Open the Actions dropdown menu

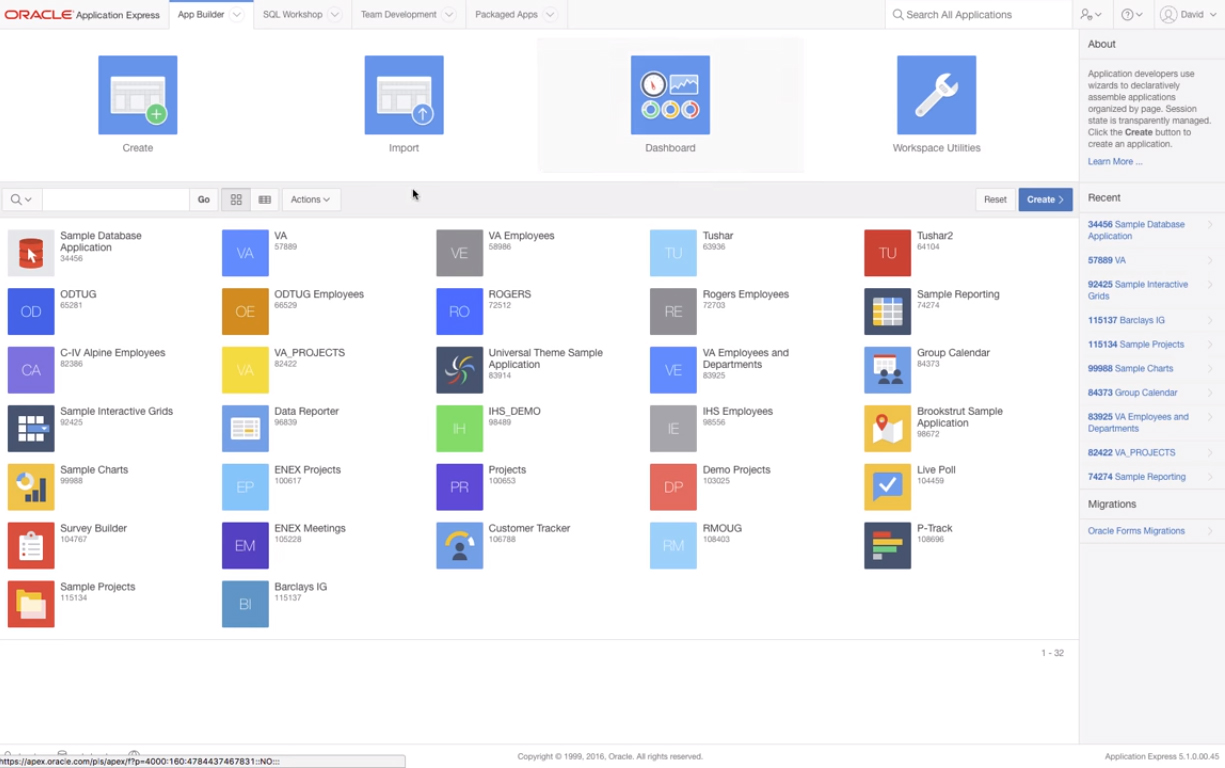point(310,200)
